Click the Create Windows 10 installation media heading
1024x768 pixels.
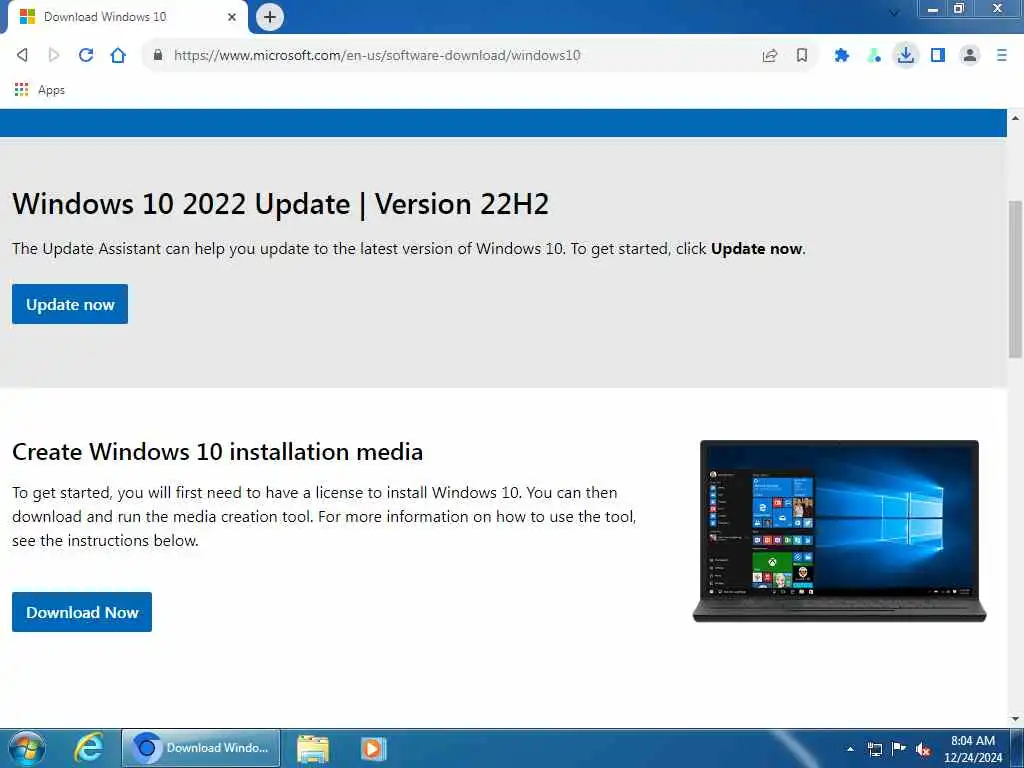[217, 452]
